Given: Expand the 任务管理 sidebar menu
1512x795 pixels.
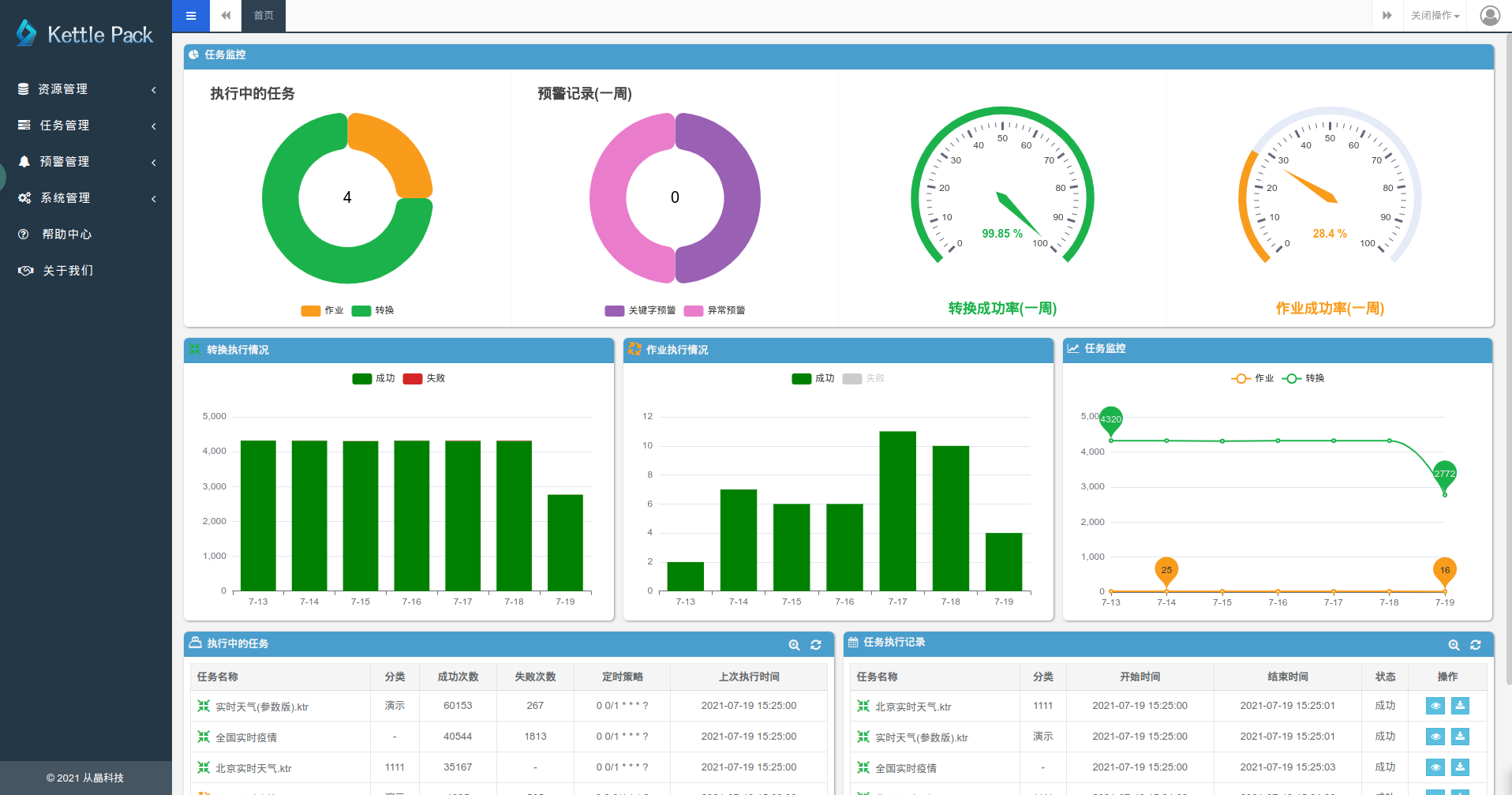Looking at the screenshot, I should [86, 126].
